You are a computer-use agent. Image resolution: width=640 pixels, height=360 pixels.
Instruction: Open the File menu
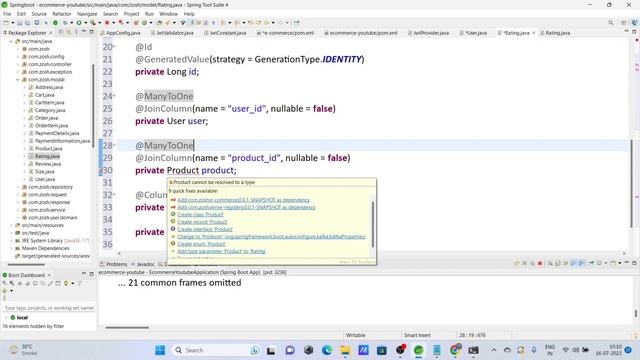point(7,14)
